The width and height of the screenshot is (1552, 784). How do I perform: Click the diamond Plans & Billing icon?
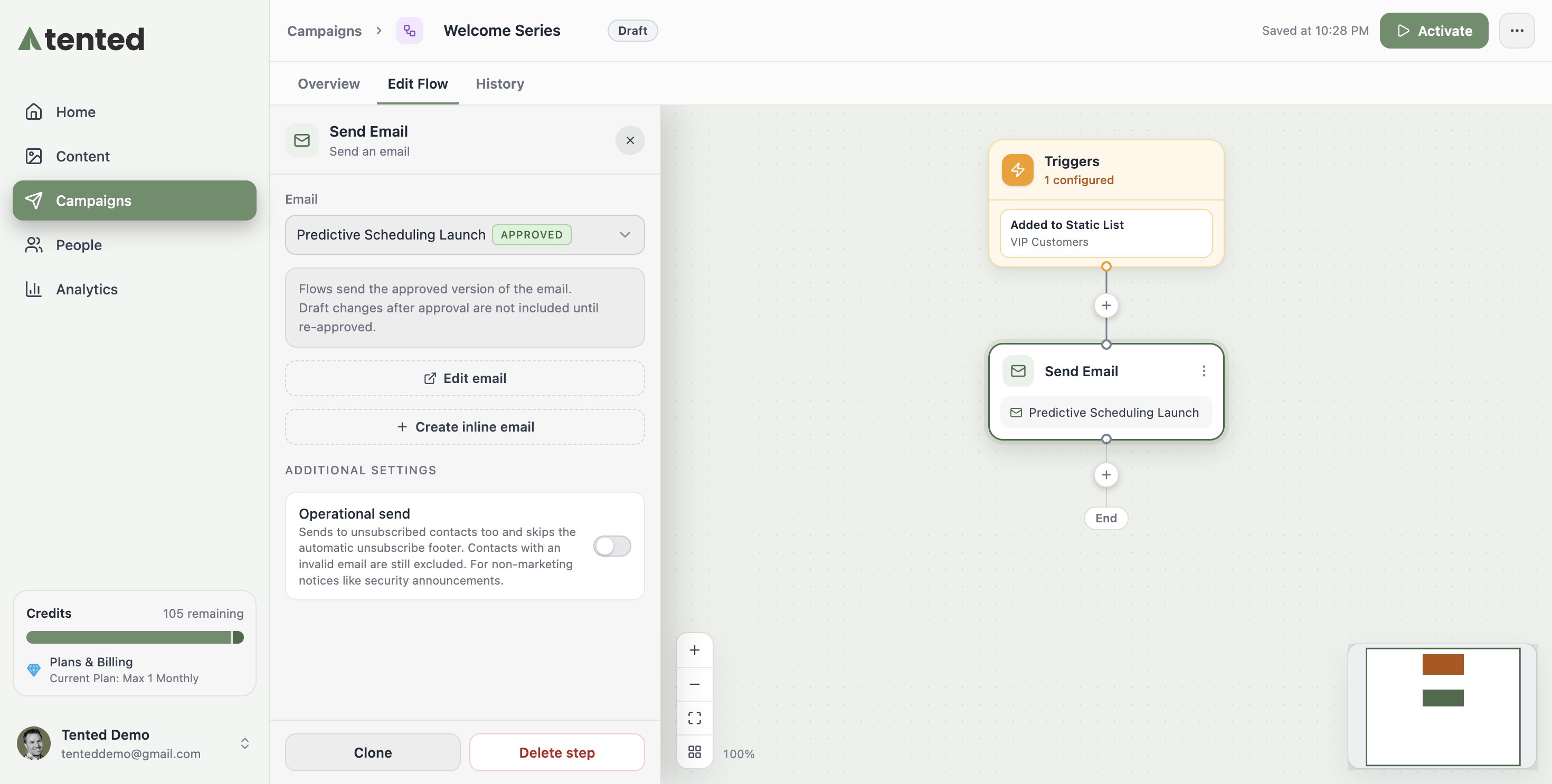[34, 669]
